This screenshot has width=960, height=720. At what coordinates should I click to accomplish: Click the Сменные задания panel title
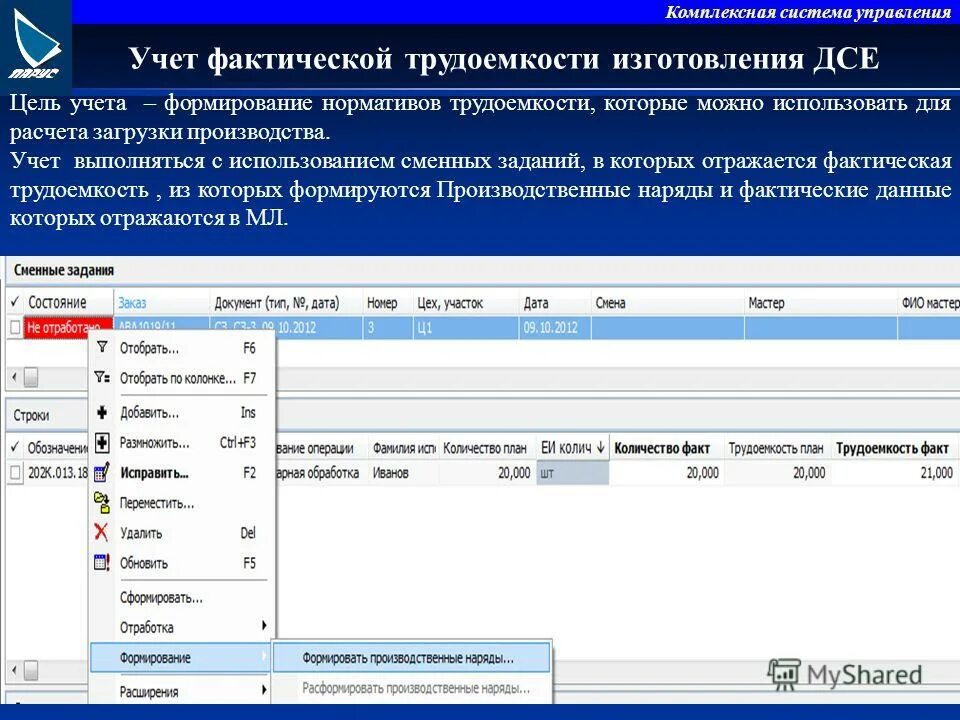[x=64, y=270]
